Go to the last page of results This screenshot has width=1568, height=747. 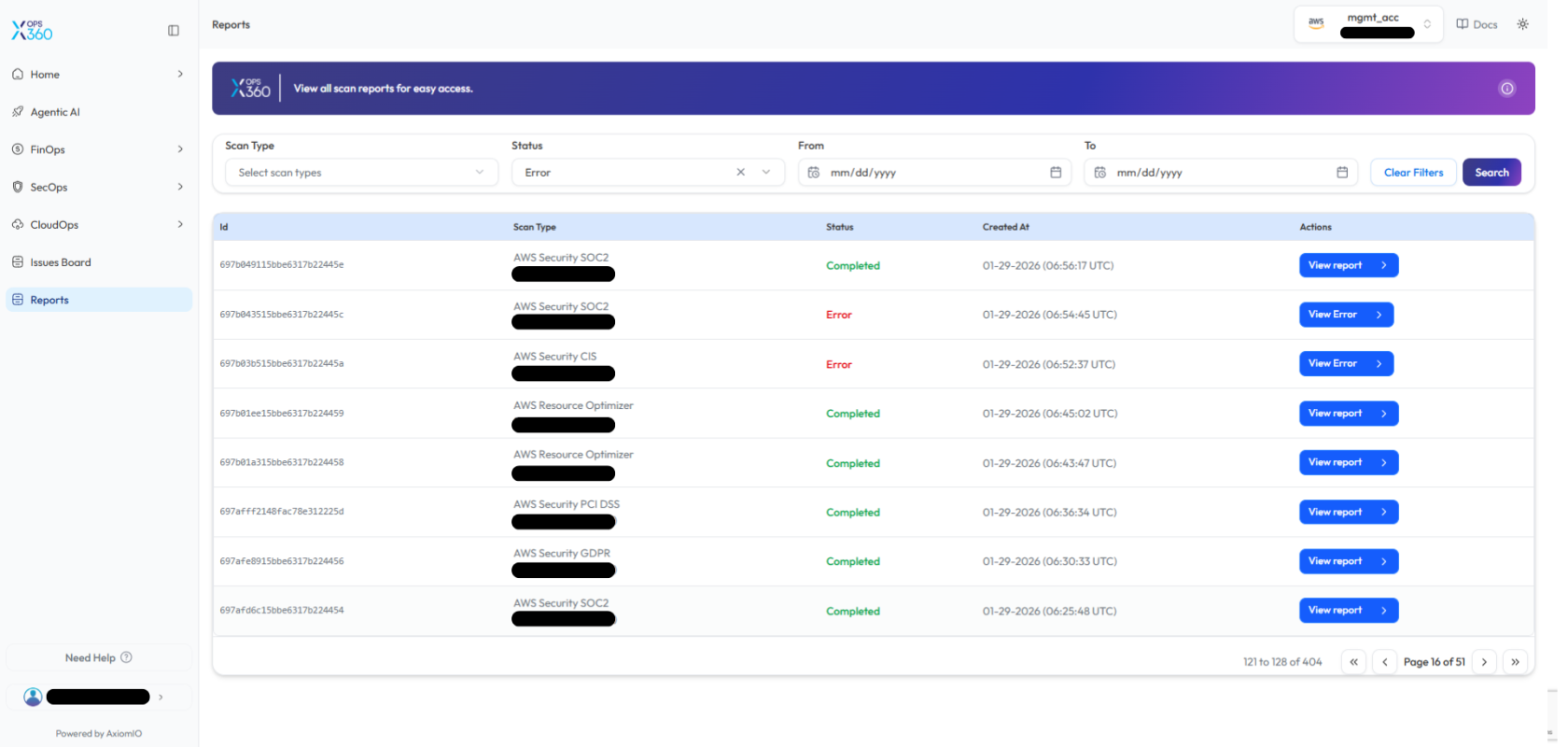click(x=1515, y=662)
